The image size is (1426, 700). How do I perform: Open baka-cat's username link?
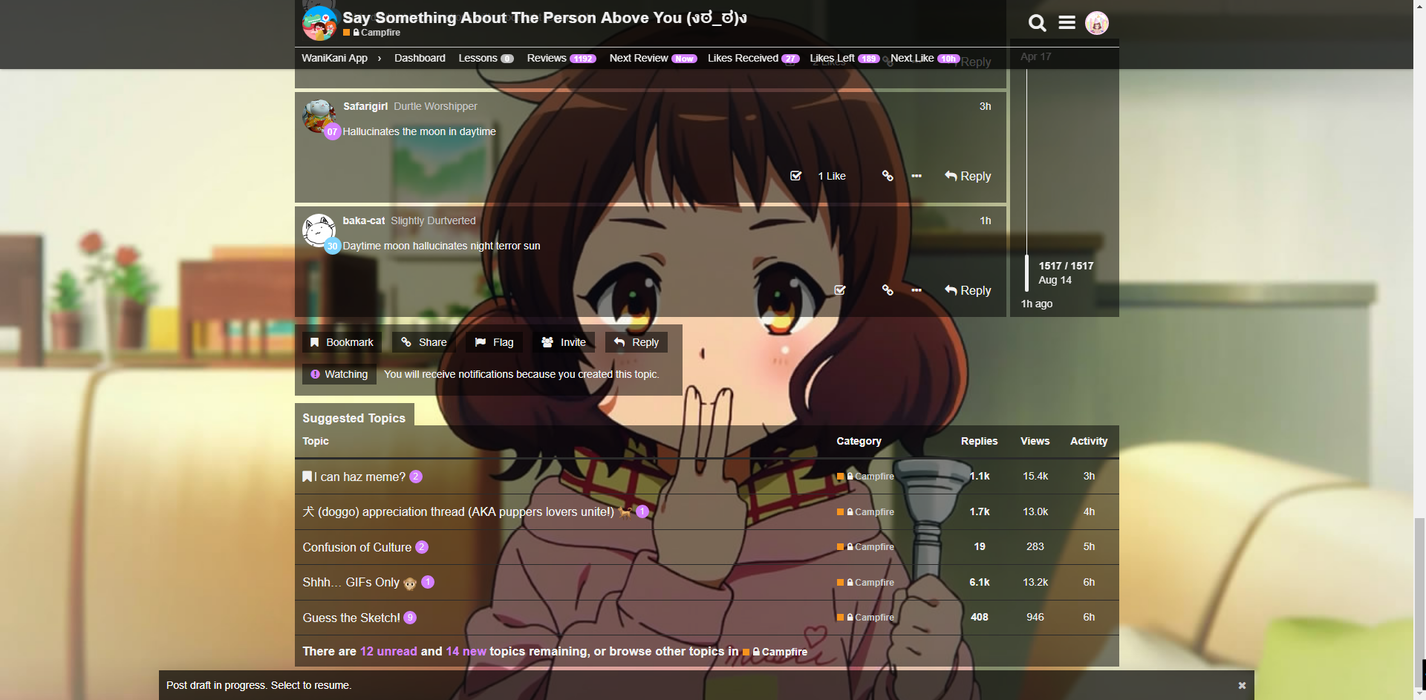tap(364, 221)
